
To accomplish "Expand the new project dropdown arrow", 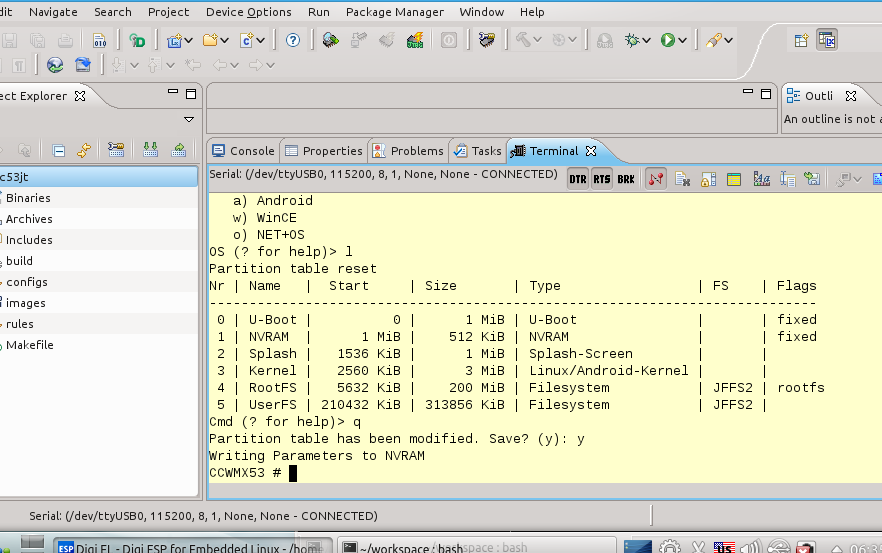I will pyautogui.click(x=188, y=41).
